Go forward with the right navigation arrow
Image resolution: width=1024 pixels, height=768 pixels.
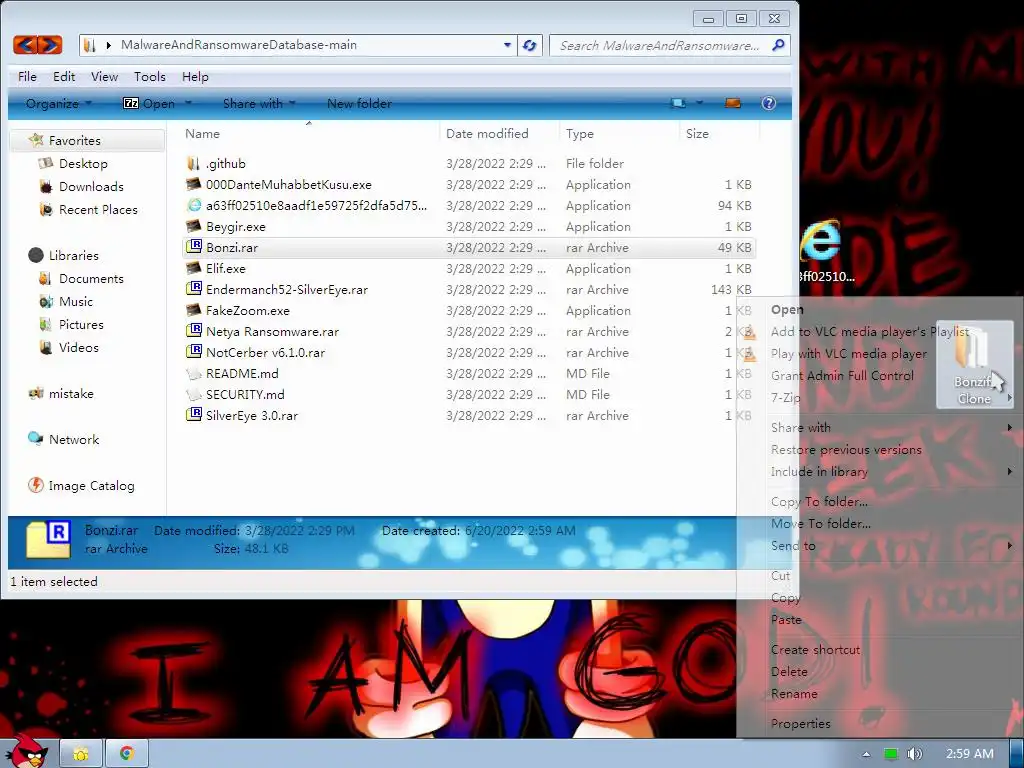pyautogui.click(x=50, y=45)
